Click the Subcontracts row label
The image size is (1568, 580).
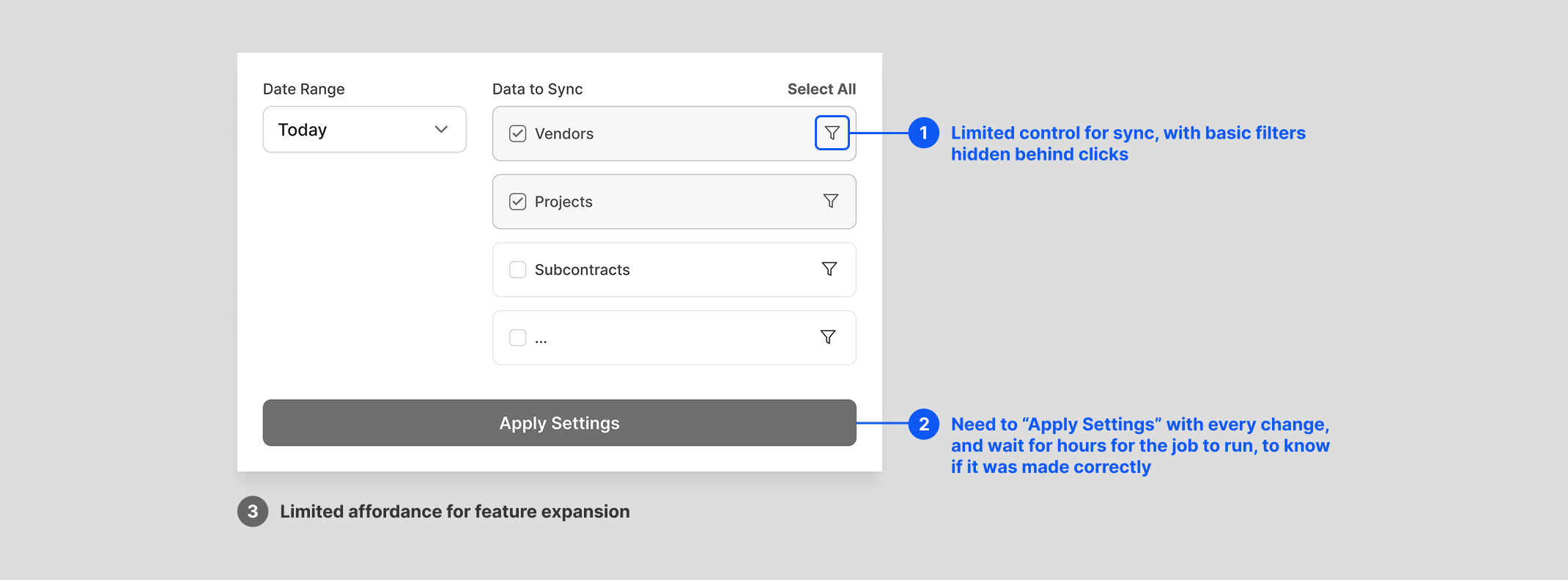582,270
